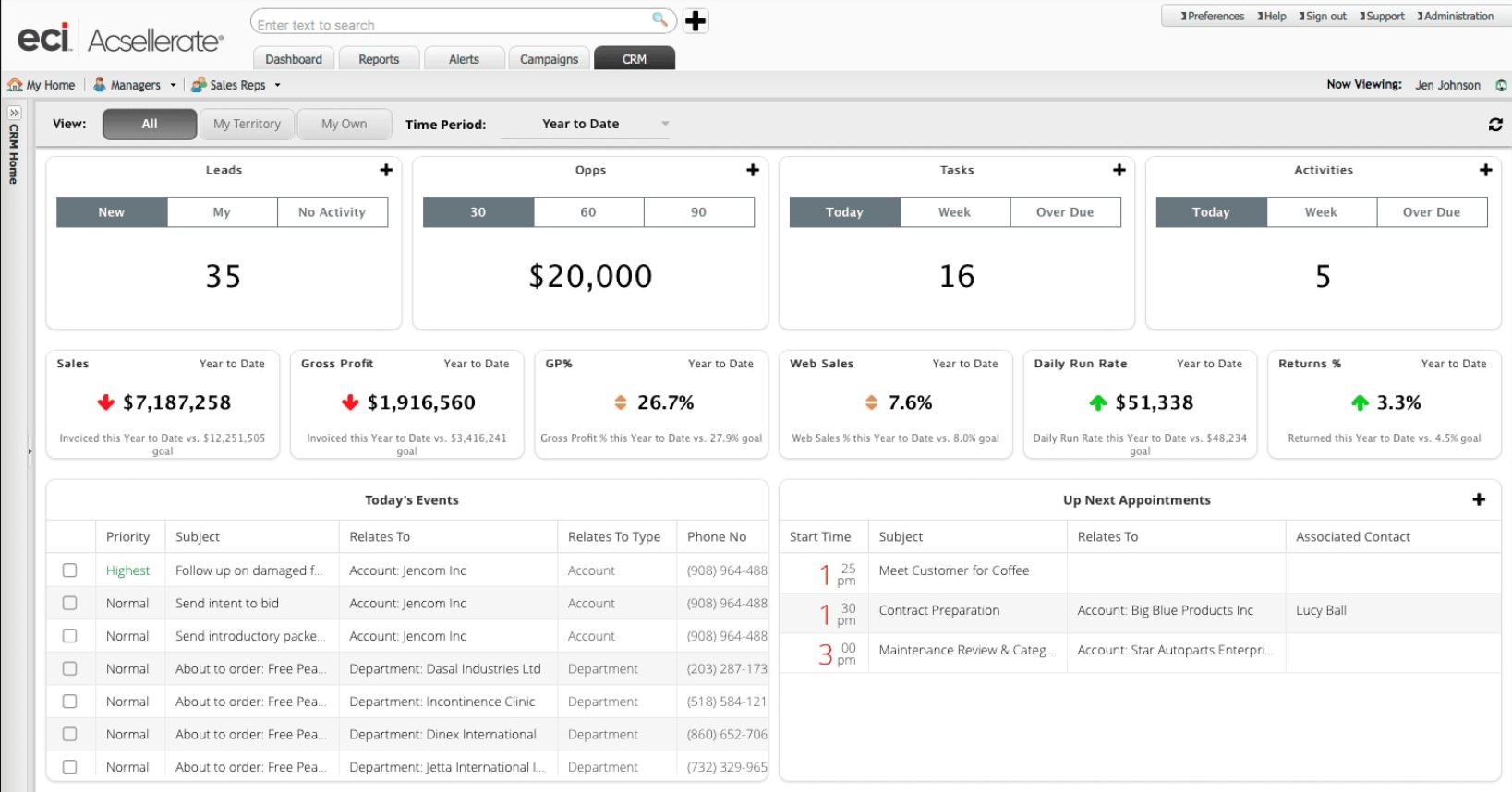Add a task via Tasks plus icon
The image size is (1512, 792).
pyautogui.click(x=1119, y=170)
